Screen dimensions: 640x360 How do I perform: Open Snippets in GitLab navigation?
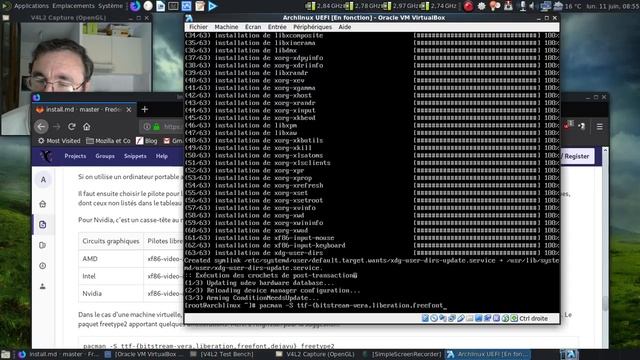[x=135, y=156]
